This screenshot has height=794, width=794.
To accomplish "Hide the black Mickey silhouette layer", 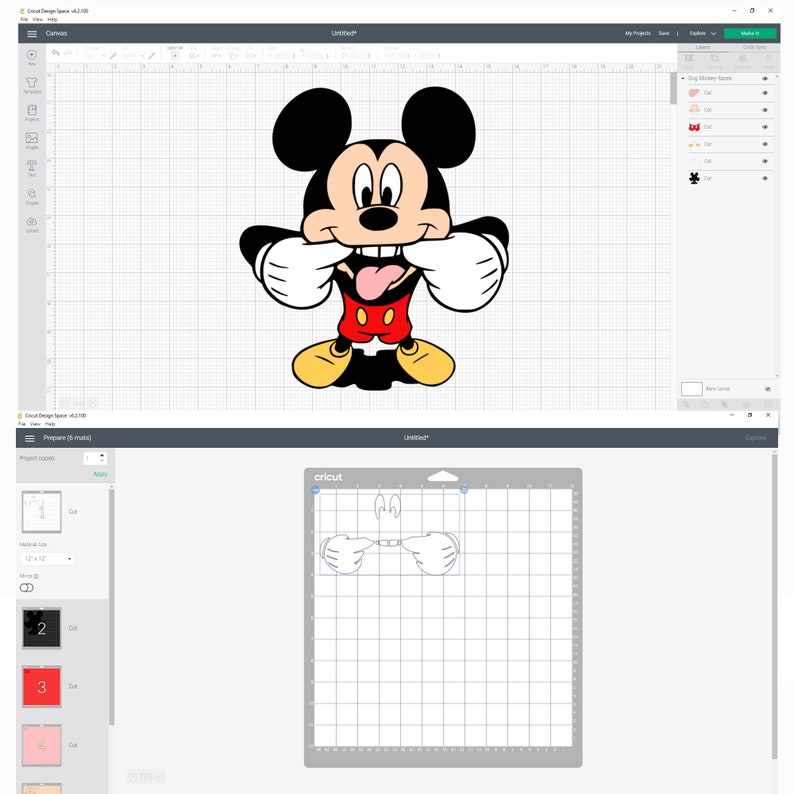I will click(x=765, y=178).
